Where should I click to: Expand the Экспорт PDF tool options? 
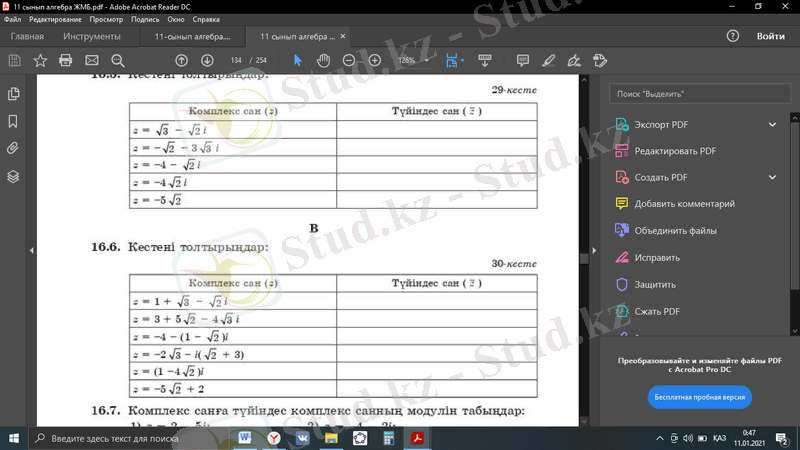[772, 125]
